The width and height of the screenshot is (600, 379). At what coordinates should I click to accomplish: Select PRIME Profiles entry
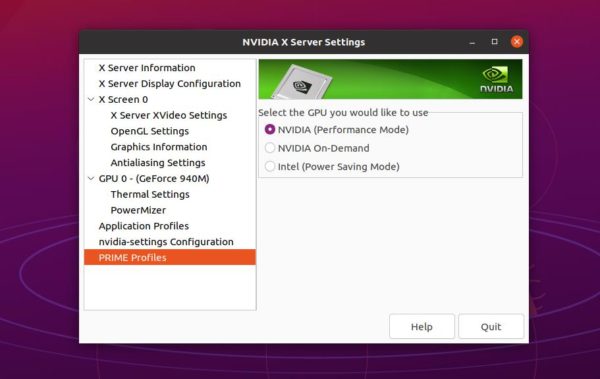(x=170, y=257)
